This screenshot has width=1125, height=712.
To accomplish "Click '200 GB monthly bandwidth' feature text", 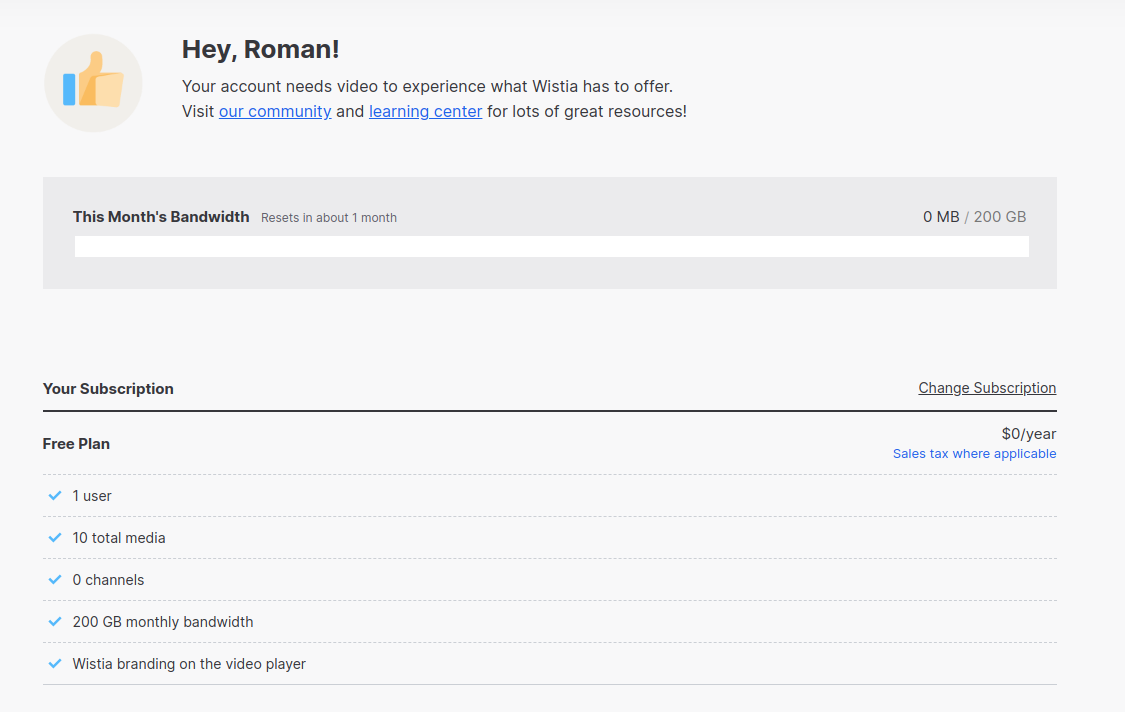I will (163, 622).
